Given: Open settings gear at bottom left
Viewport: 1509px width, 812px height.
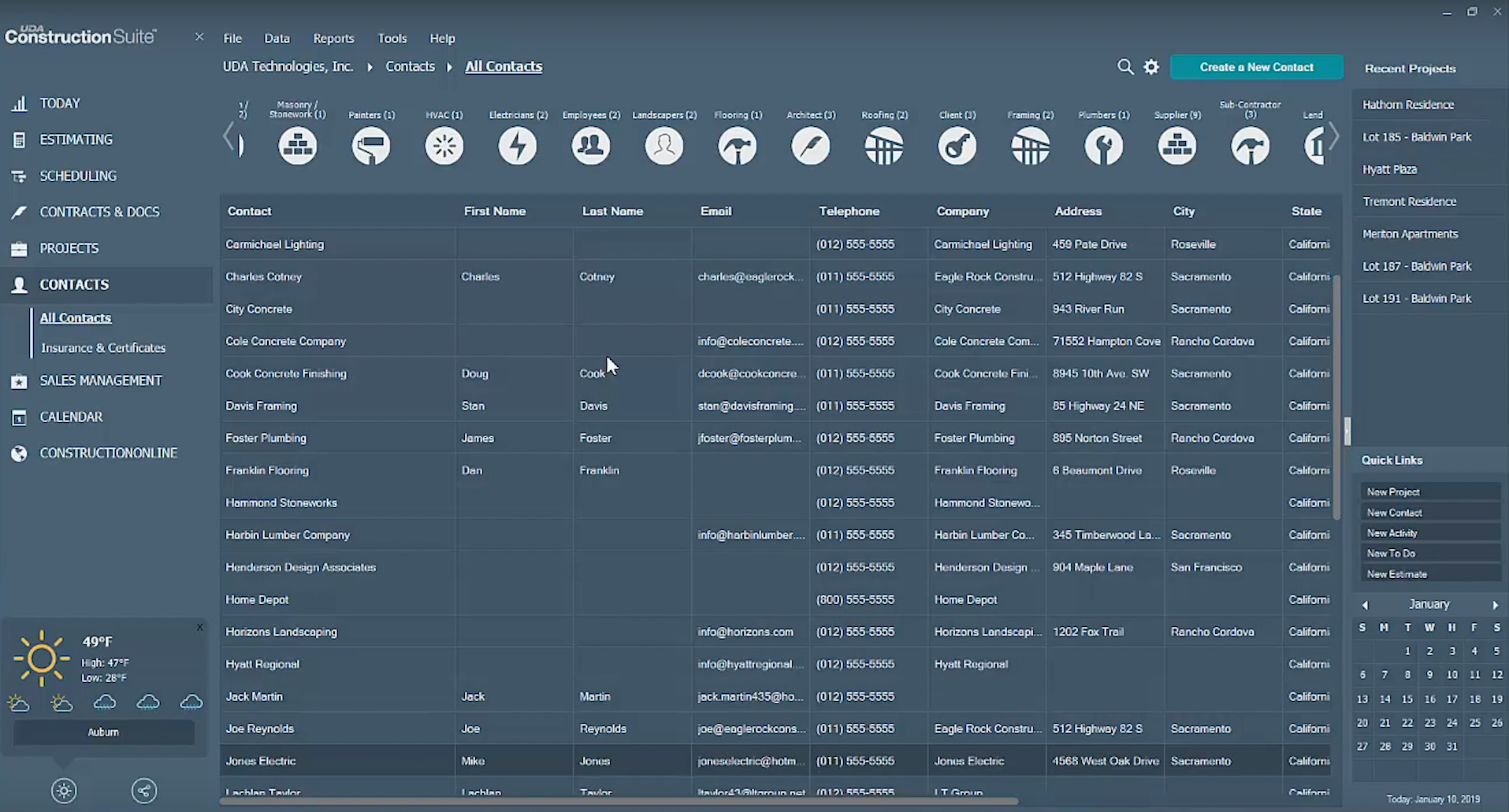Looking at the screenshot, I should 64,791.
